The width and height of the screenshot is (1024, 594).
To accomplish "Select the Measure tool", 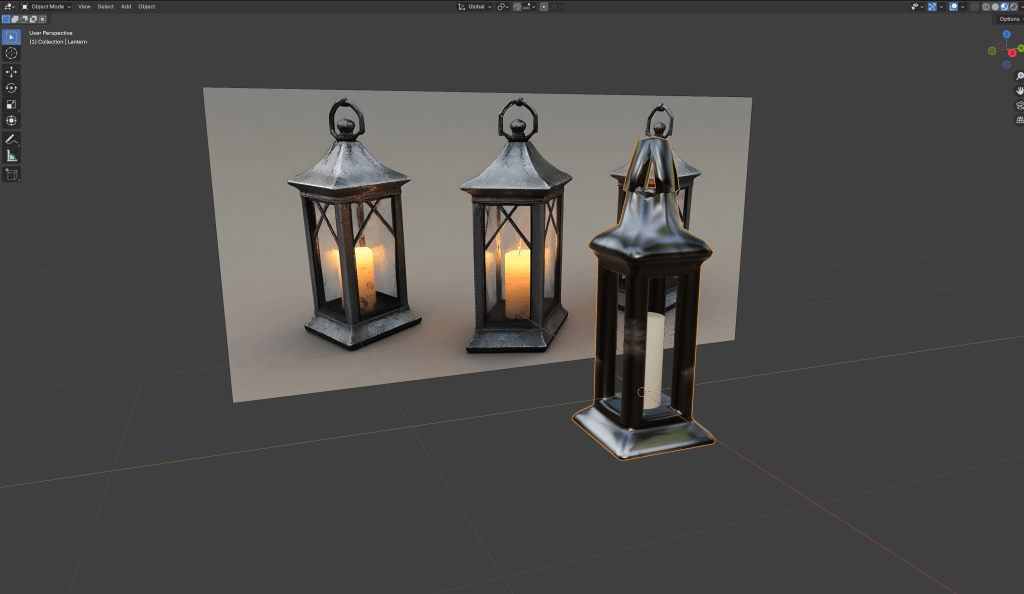I will [x=11, y=156].
